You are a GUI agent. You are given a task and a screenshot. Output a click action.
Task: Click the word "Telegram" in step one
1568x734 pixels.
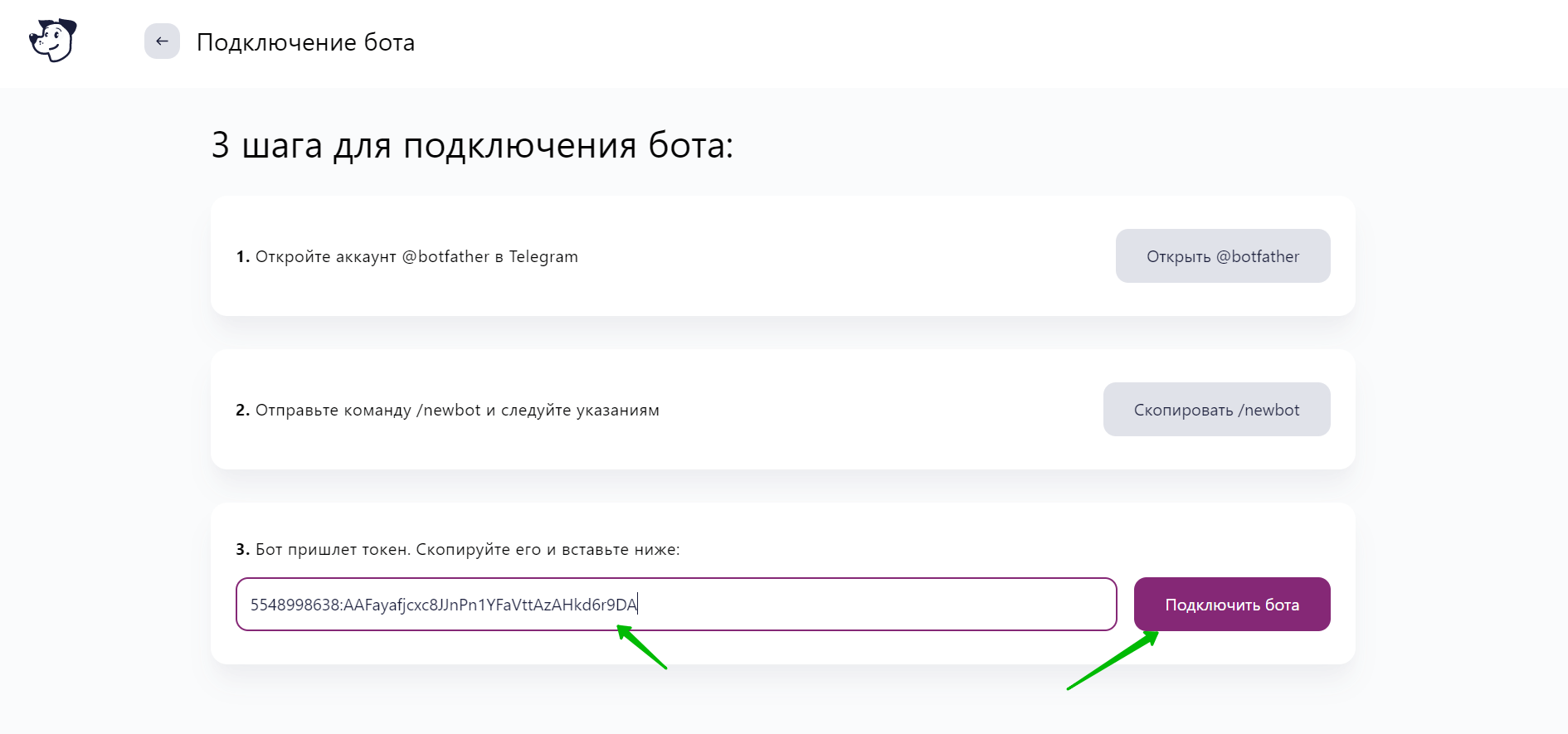click(x=543, y=257)
